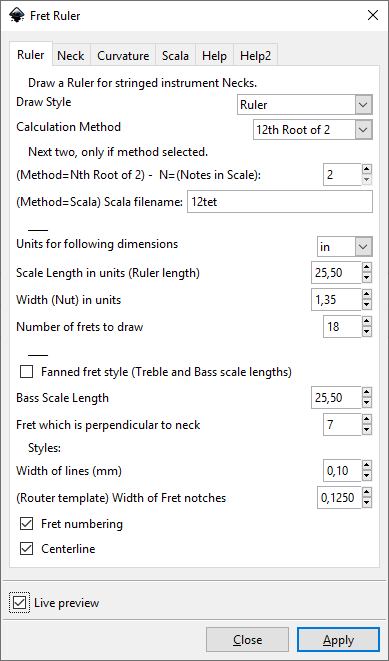Open the Draw Style dropdown
Screen dimensions: 389x661
[x=304, y=105]
